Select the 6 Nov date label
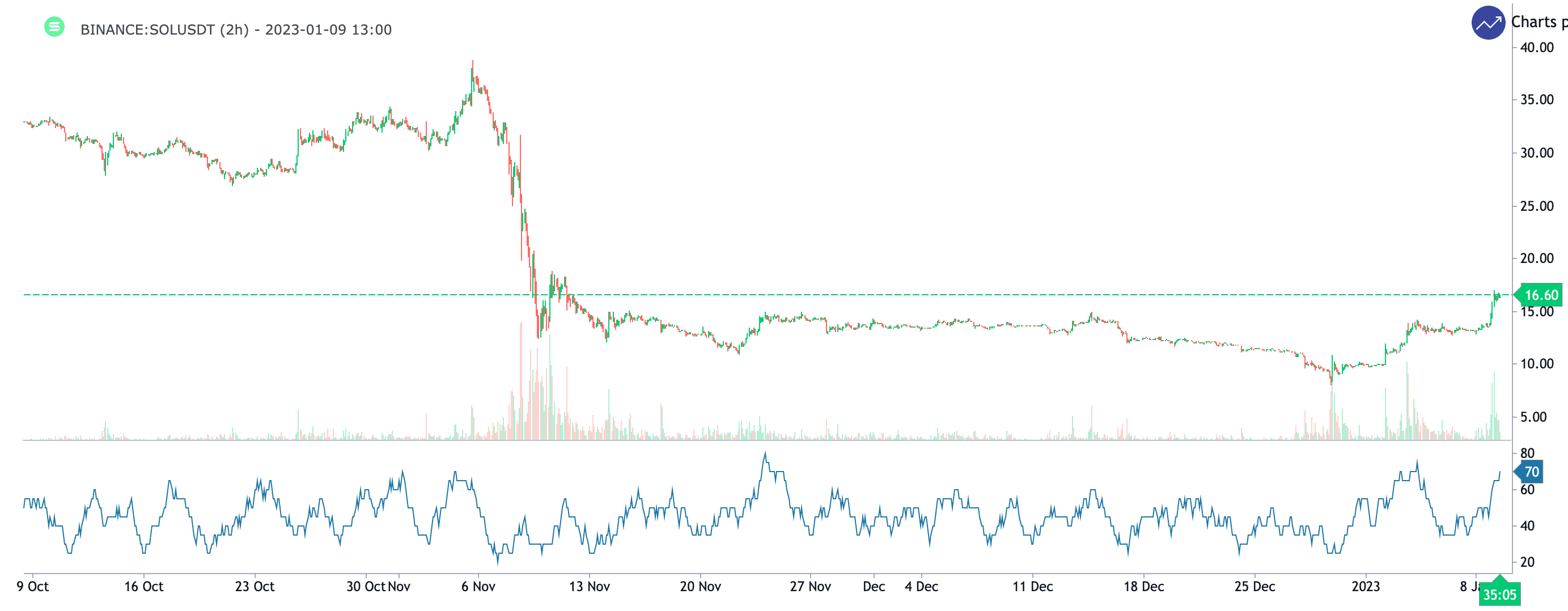Screen dimensions: 1568x611 (478, 587)
